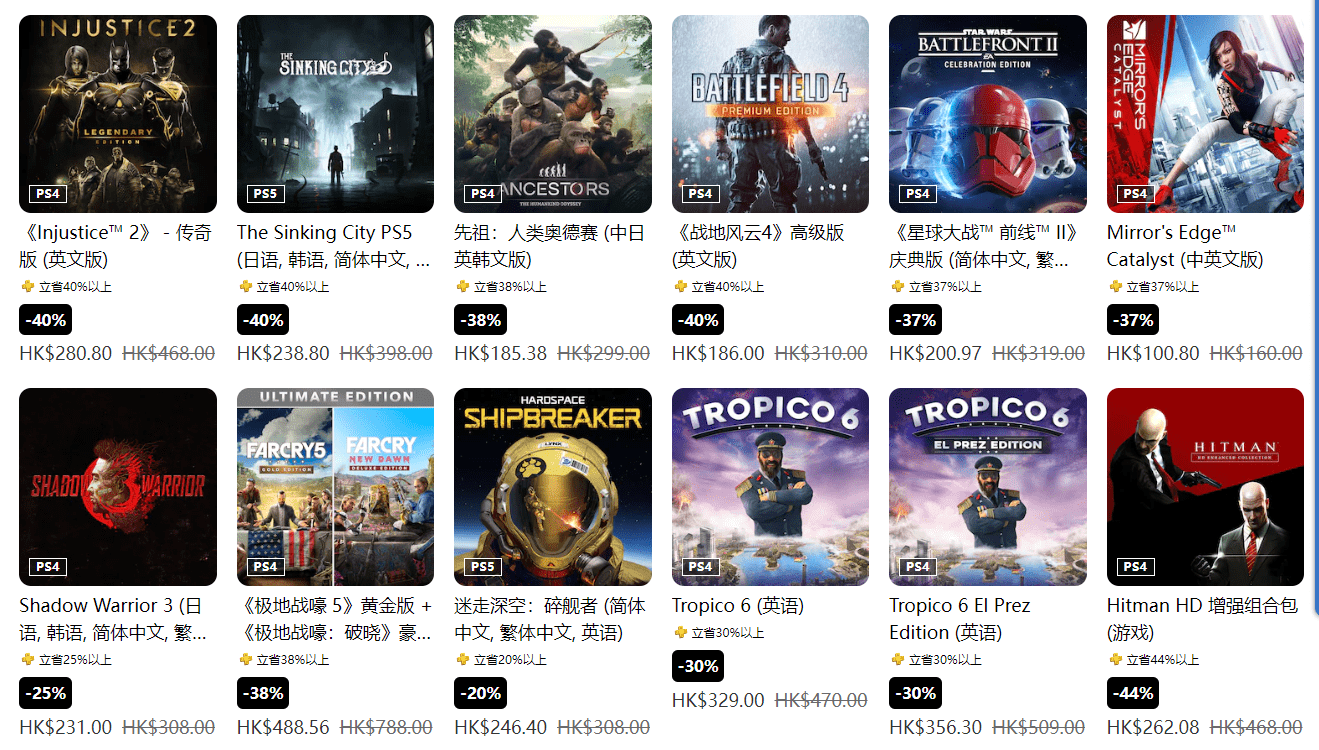Click the -38% badge under Far Cry 5 bundle
1319x750 pixels.
click(x=263, y=693)
